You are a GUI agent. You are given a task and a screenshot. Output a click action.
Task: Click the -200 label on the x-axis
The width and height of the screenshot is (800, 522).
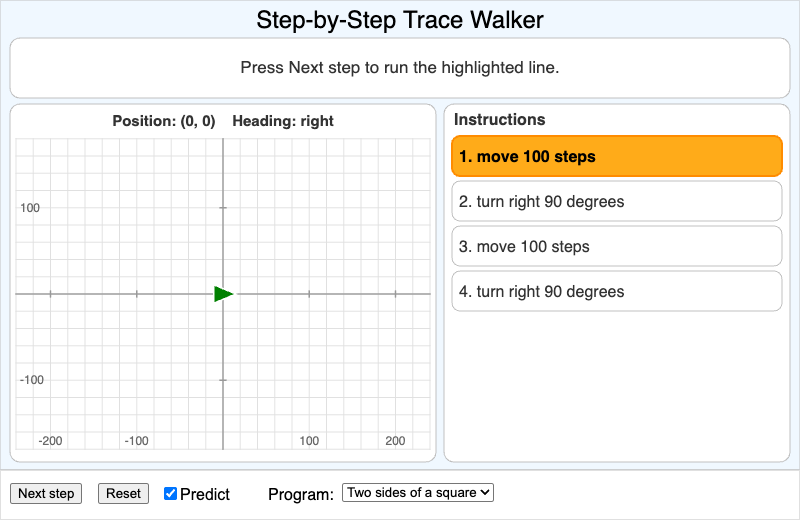pos(50,441)
